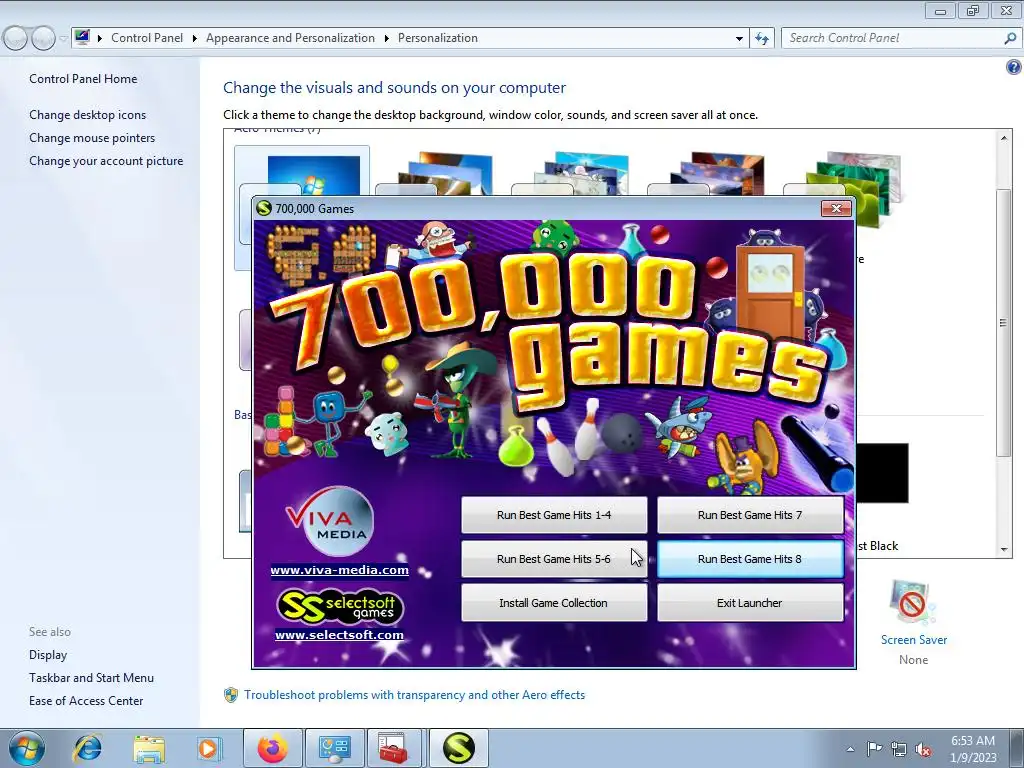The image size is (1024, 768).
Task: Go to Ease of Access Center
Action: tap(86, 701)
